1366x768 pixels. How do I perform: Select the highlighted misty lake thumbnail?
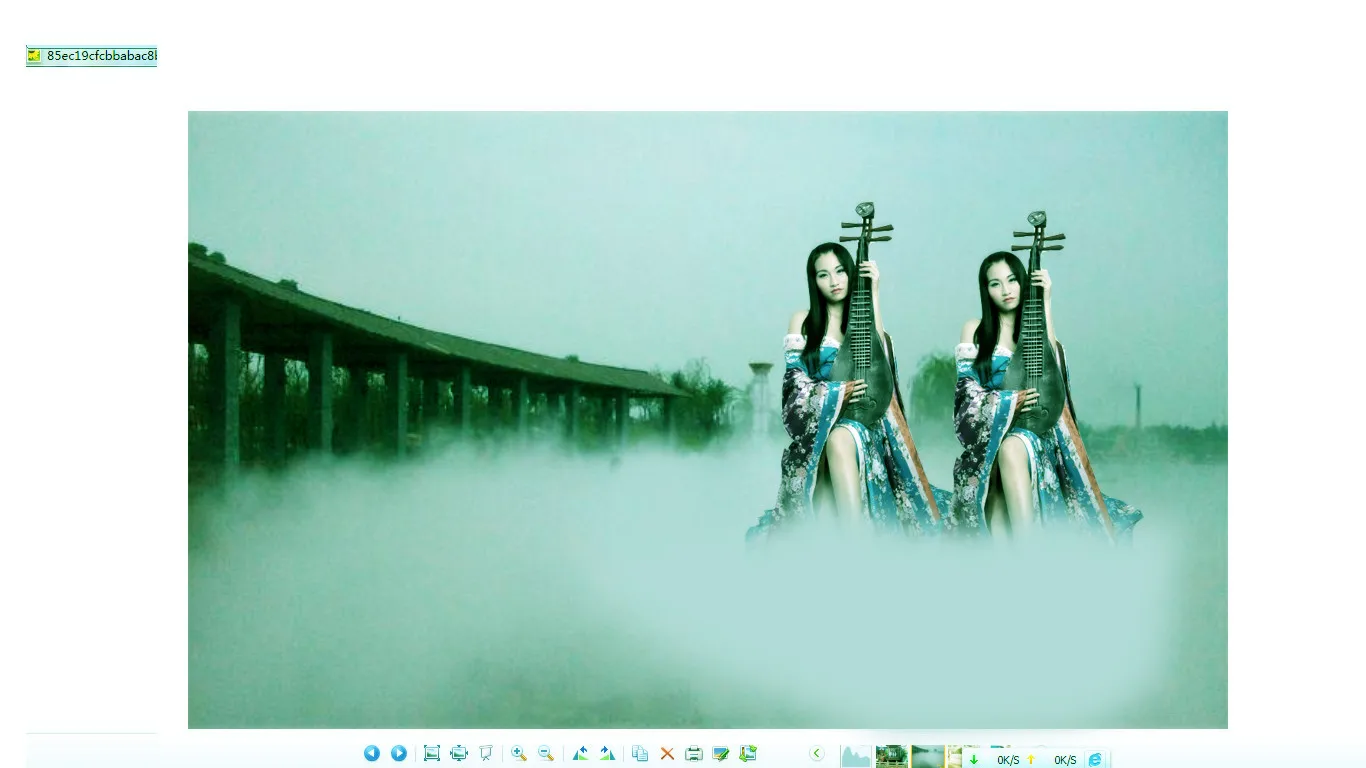tap(928, 757)
